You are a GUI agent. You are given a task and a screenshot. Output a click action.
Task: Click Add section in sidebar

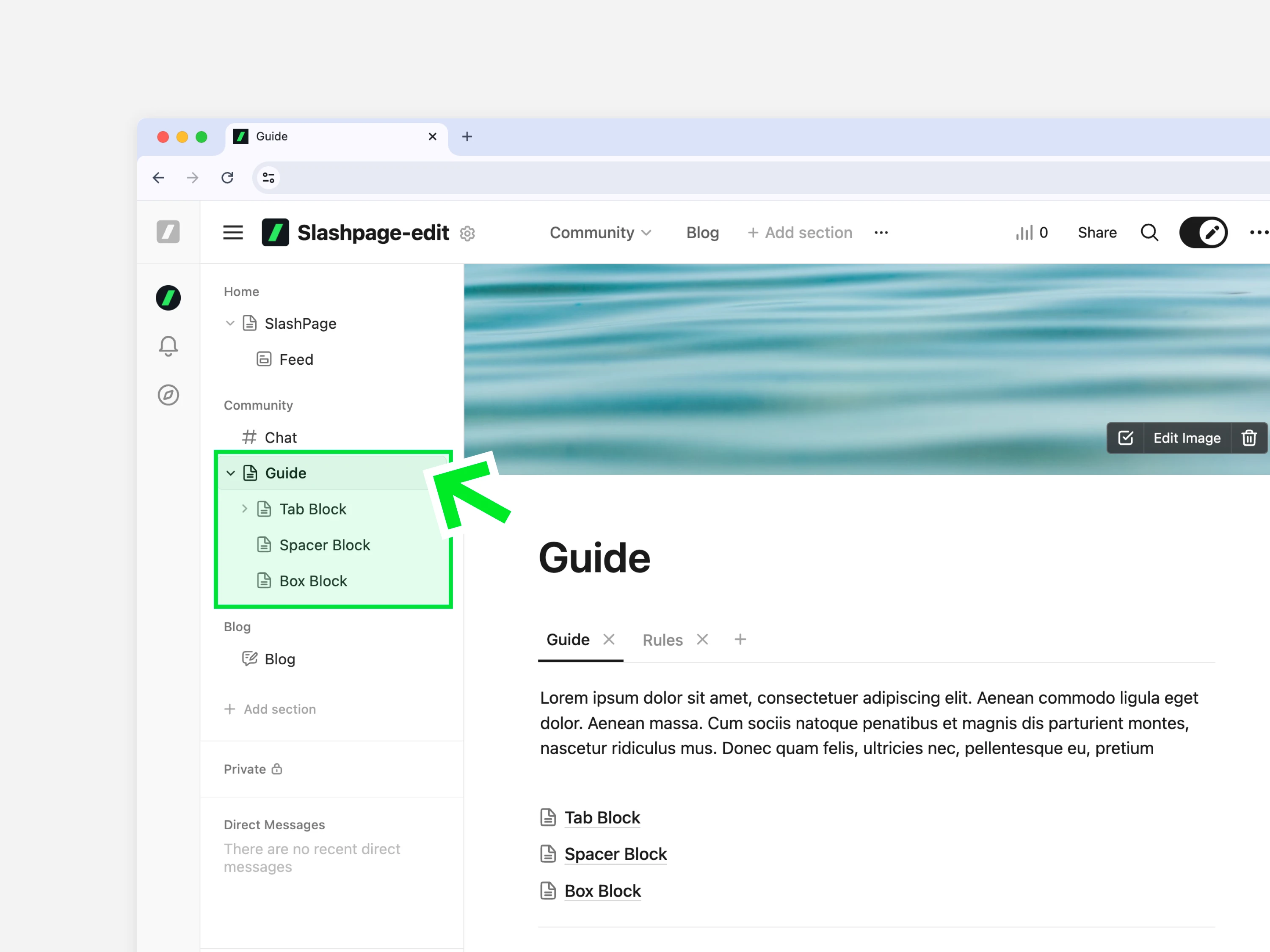coord(270,709)
